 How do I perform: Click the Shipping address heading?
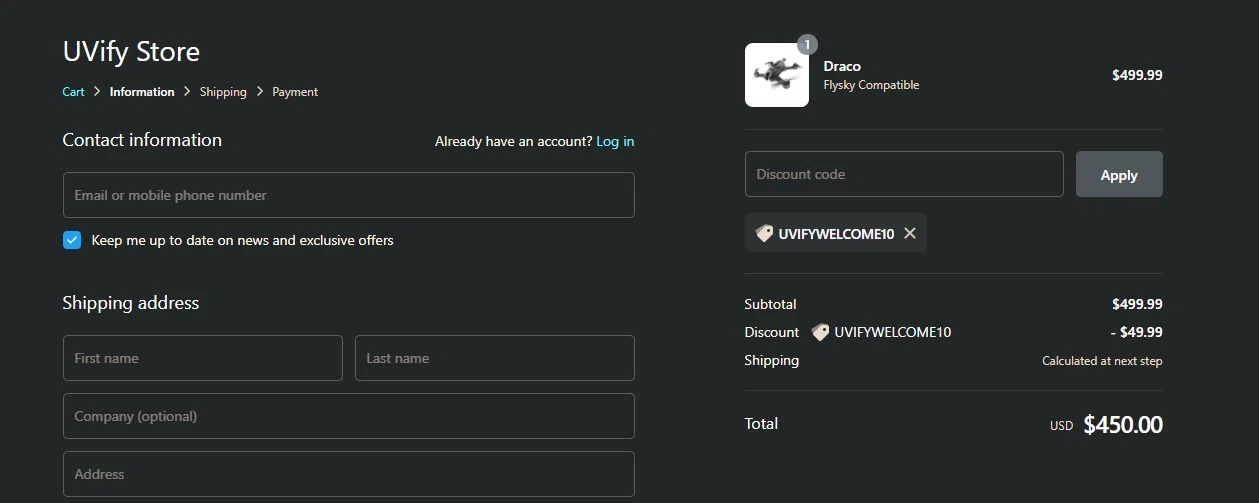[131, 303]
